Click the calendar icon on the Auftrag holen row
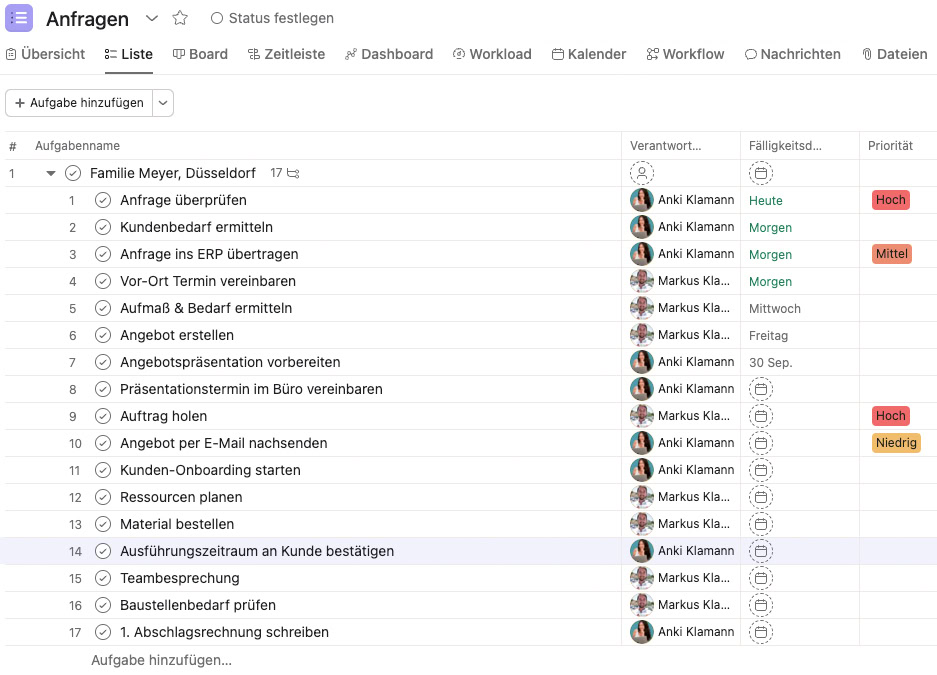Viewport: 937px width, 675px height. 761,416
